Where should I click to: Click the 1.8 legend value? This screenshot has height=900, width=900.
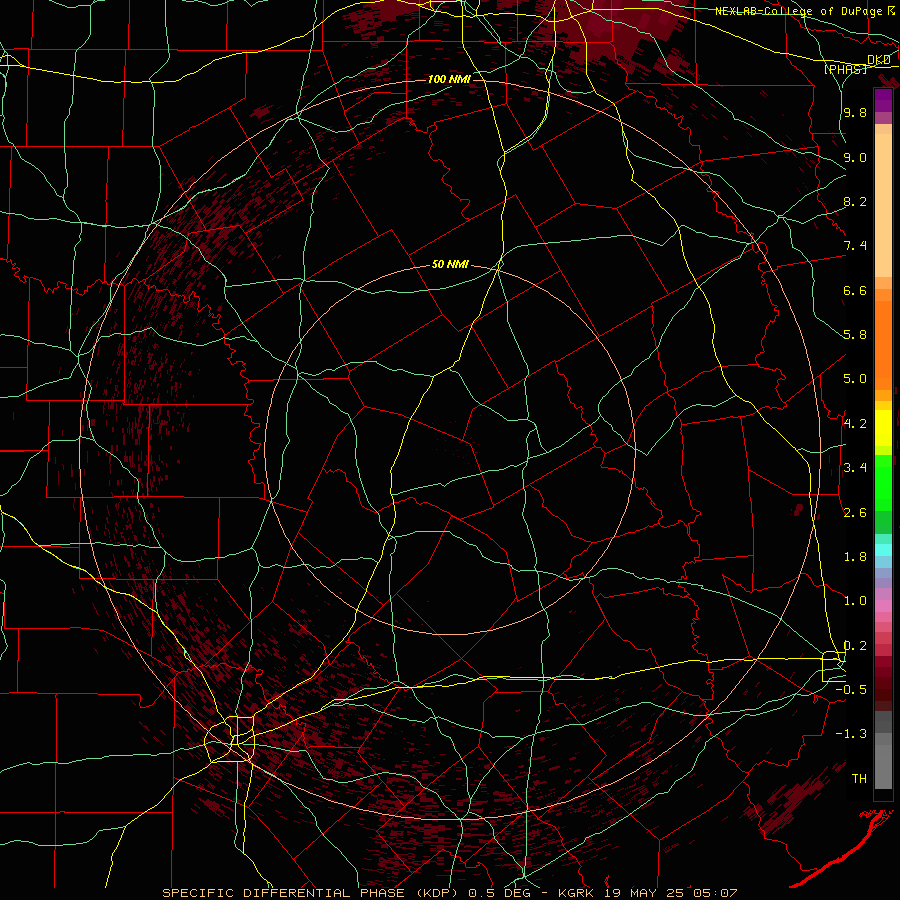[855, 557]
